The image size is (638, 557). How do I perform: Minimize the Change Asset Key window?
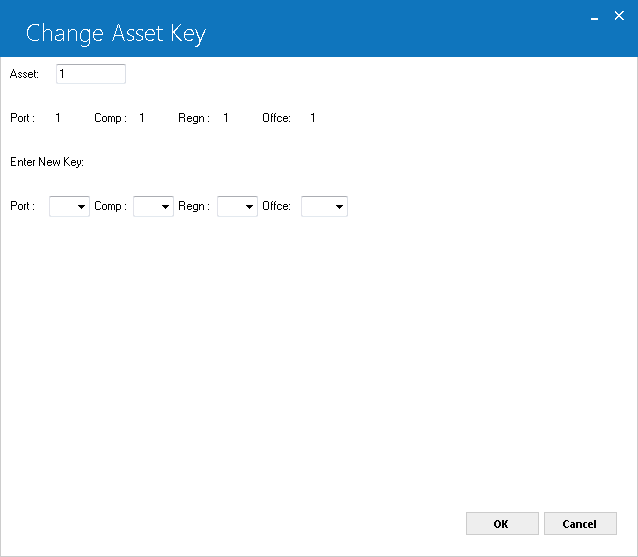[x=594, y=17]
